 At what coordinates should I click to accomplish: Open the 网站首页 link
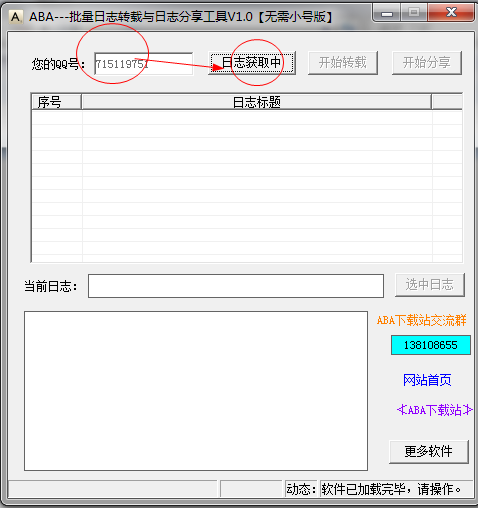(427, 380)
